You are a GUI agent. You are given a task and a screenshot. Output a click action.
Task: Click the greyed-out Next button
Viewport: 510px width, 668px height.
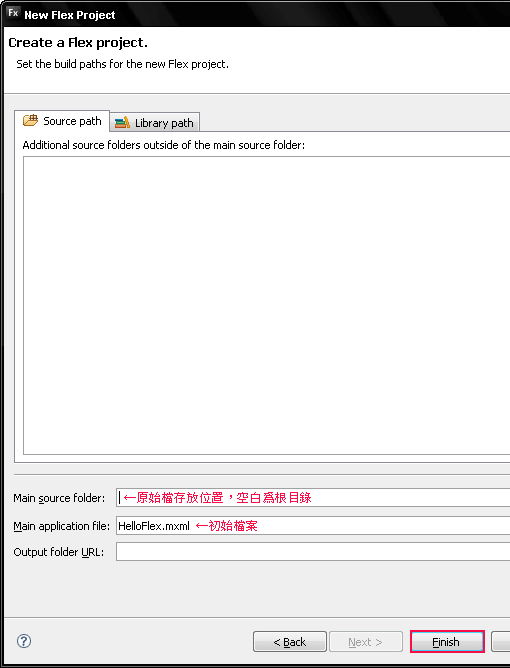(x=366, y=642)
